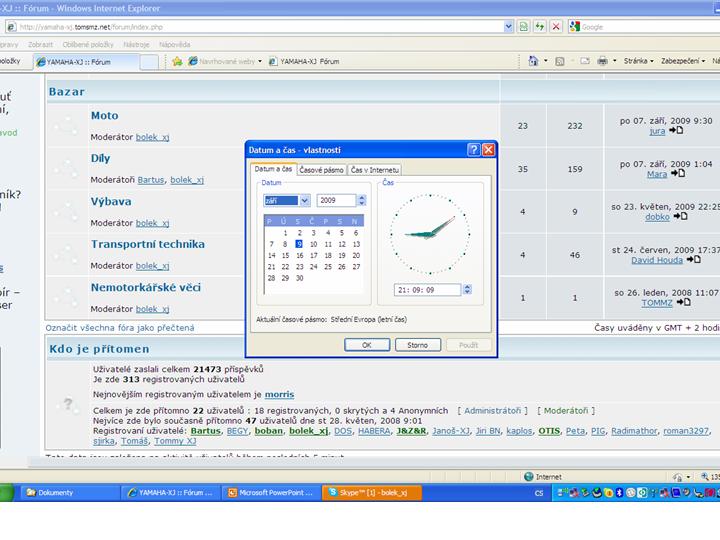Click the printer icon in command bar
The height and width of the screenshot is (540, 720).
pyautogui.click(x=602, y=61)
